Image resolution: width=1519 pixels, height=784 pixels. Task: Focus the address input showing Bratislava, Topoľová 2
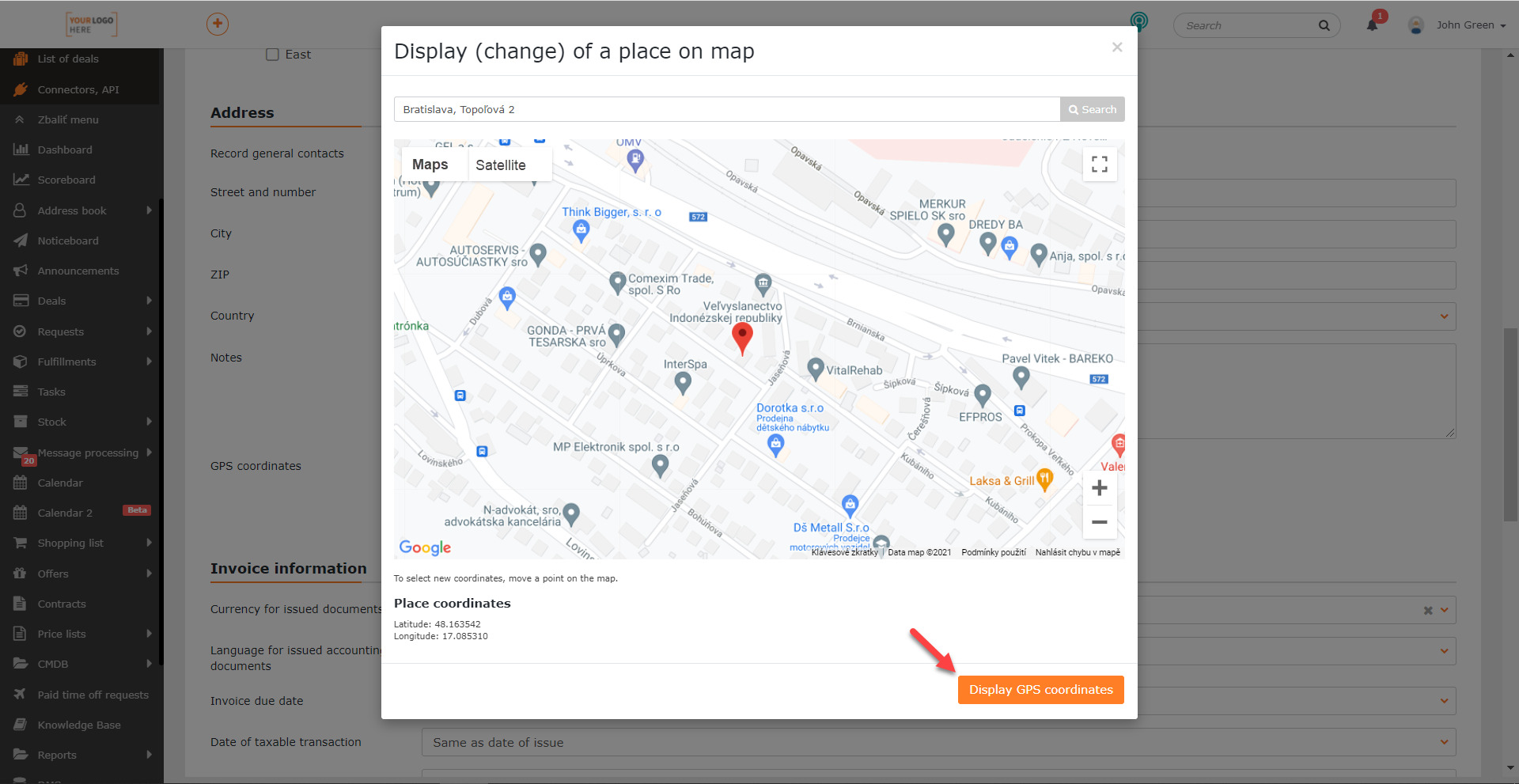[x=727, y=109]
